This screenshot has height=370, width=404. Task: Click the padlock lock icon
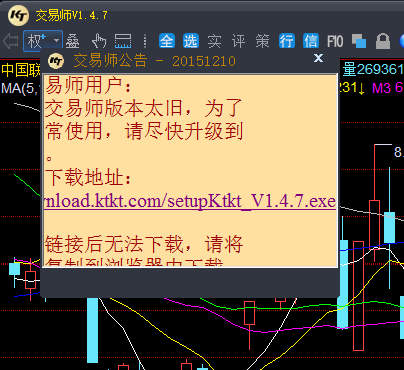click(383, 41)
